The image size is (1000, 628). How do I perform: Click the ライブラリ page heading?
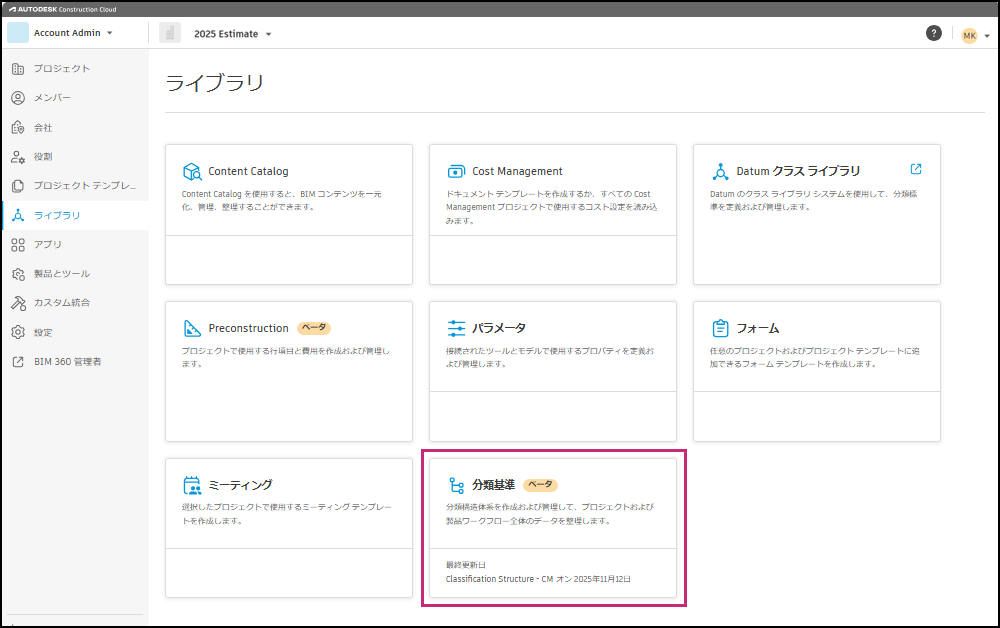click(214, 83)
